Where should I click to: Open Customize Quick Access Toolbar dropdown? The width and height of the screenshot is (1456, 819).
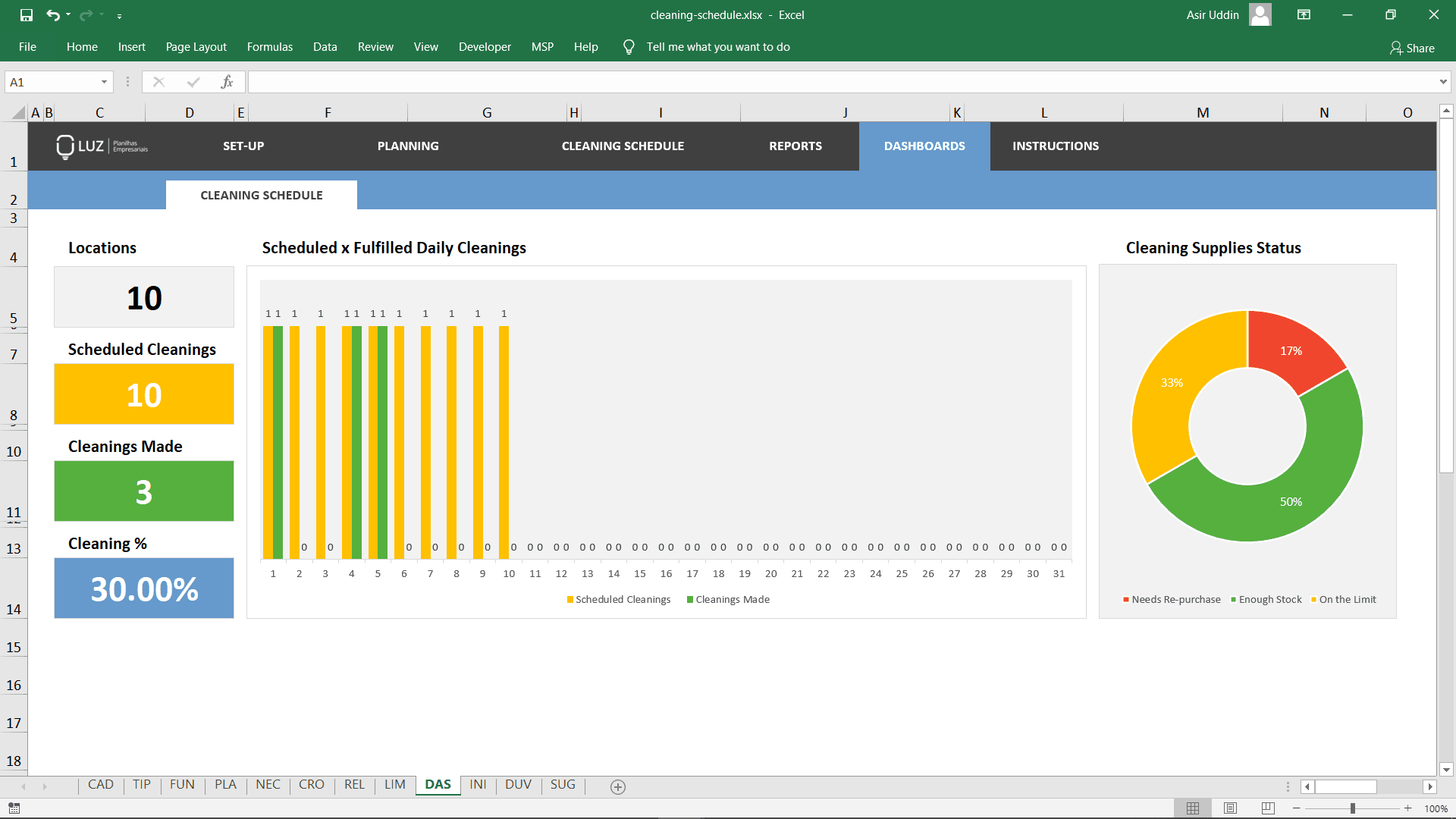pyautogui.click(x=119, y=15)
